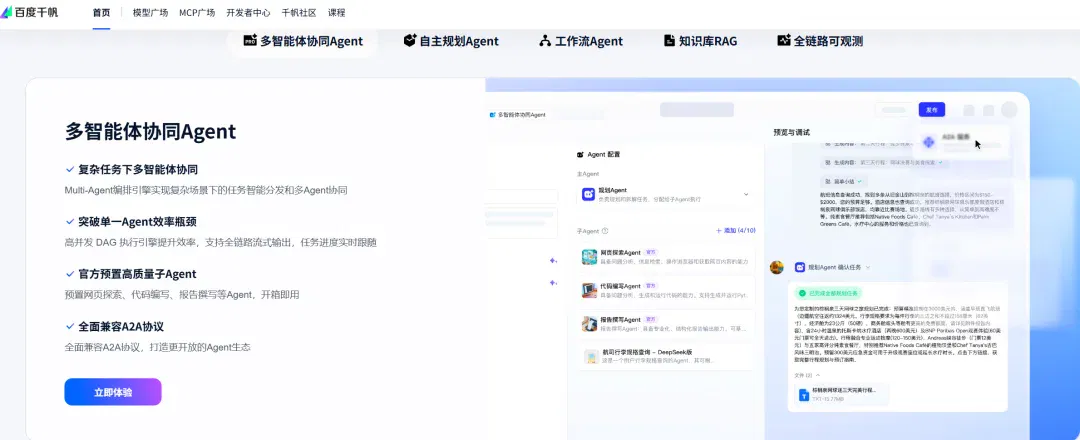Click the 报告撰写Agent name text
Image resolution: width=1080 pixels, height=440 pixels.
[621, 319]
